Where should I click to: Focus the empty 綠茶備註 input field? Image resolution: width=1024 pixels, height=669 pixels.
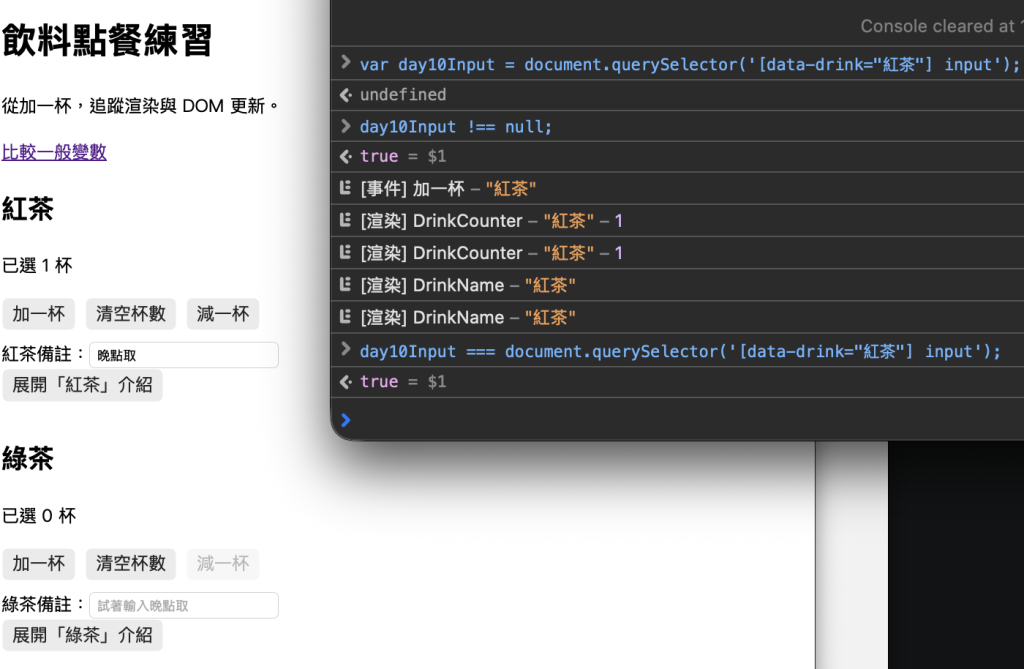[x=184, y=605]
